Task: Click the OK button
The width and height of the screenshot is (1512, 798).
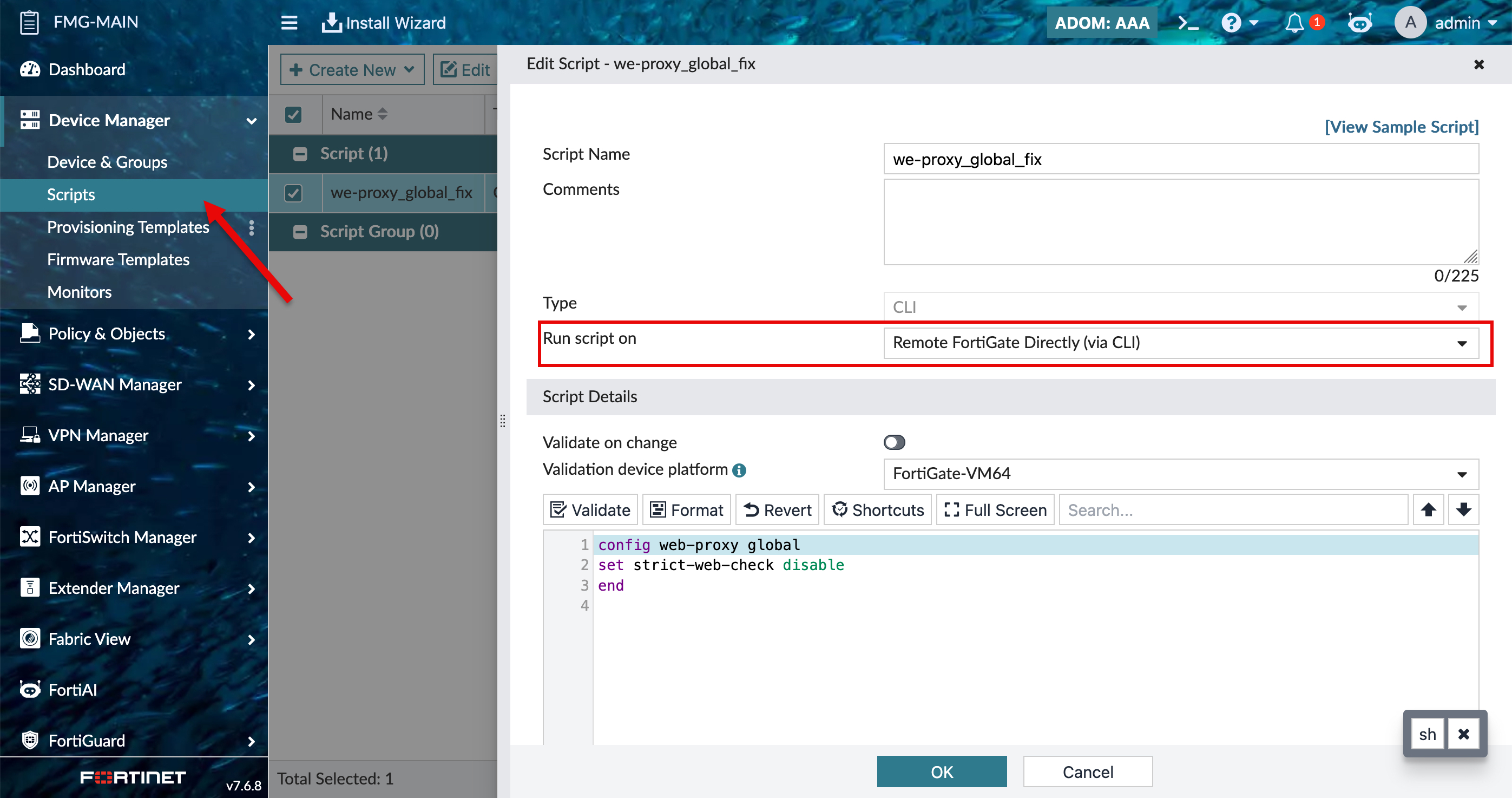Action: (942, 771)
